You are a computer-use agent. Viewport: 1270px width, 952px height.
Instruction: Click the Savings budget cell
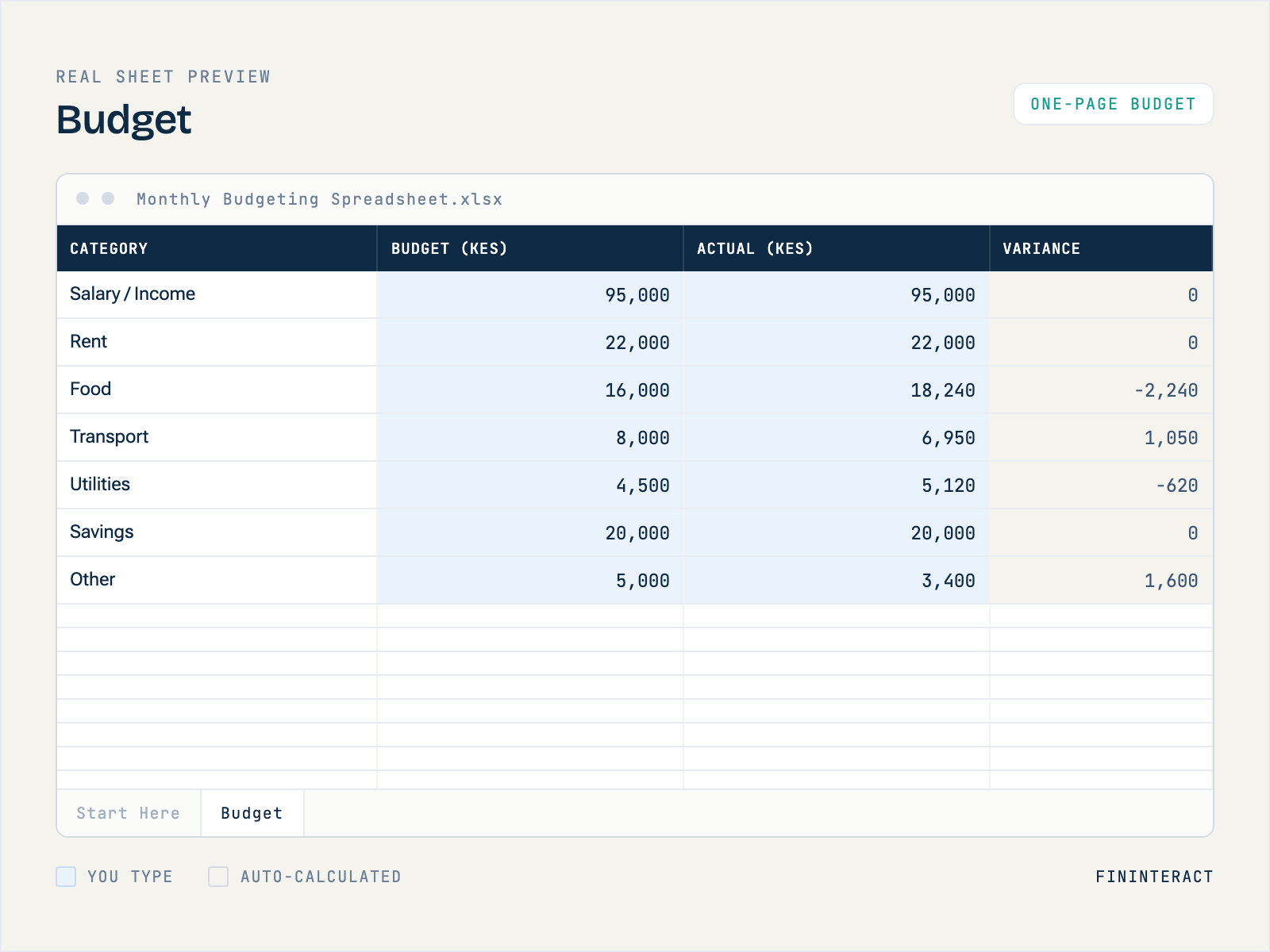[x=530, y=533]
